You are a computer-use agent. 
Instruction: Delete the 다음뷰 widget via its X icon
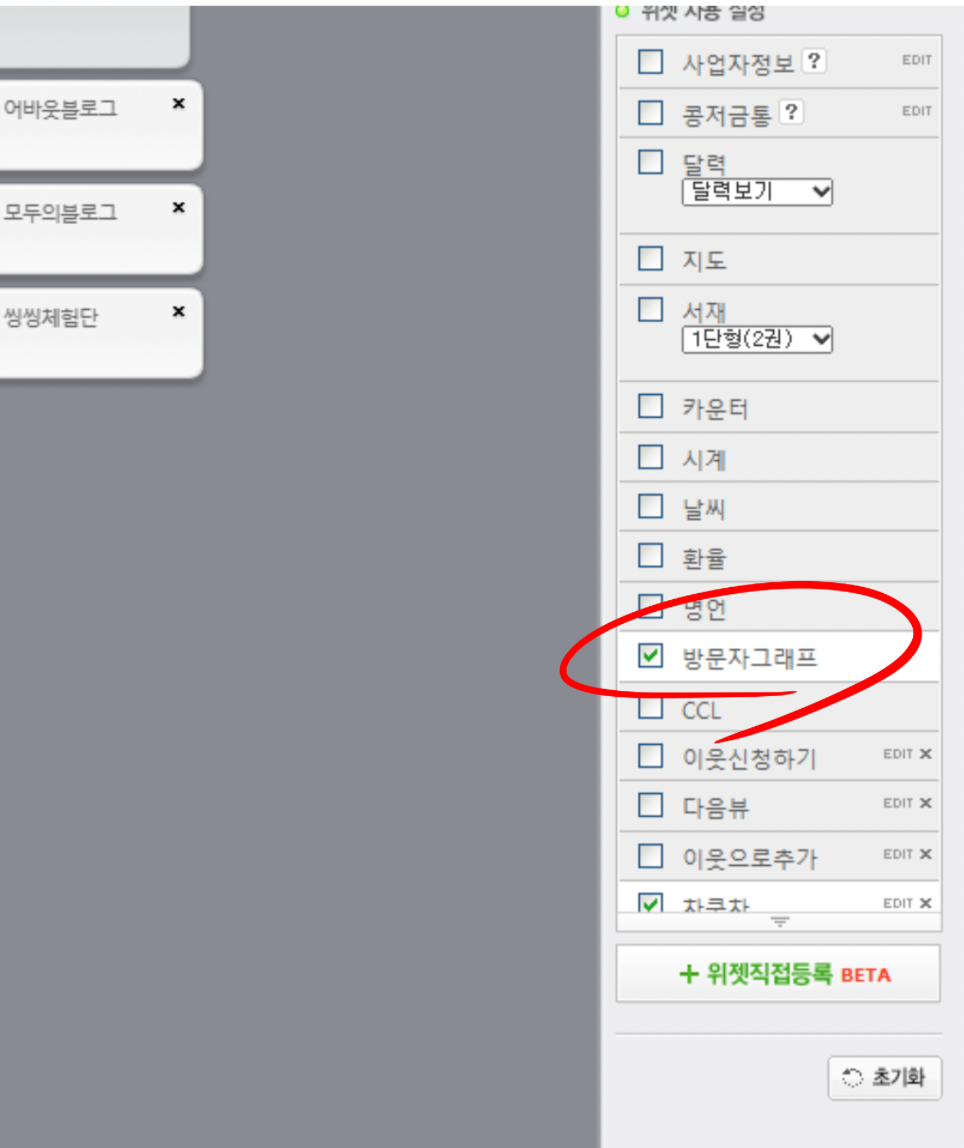click(x=926, y=803)
